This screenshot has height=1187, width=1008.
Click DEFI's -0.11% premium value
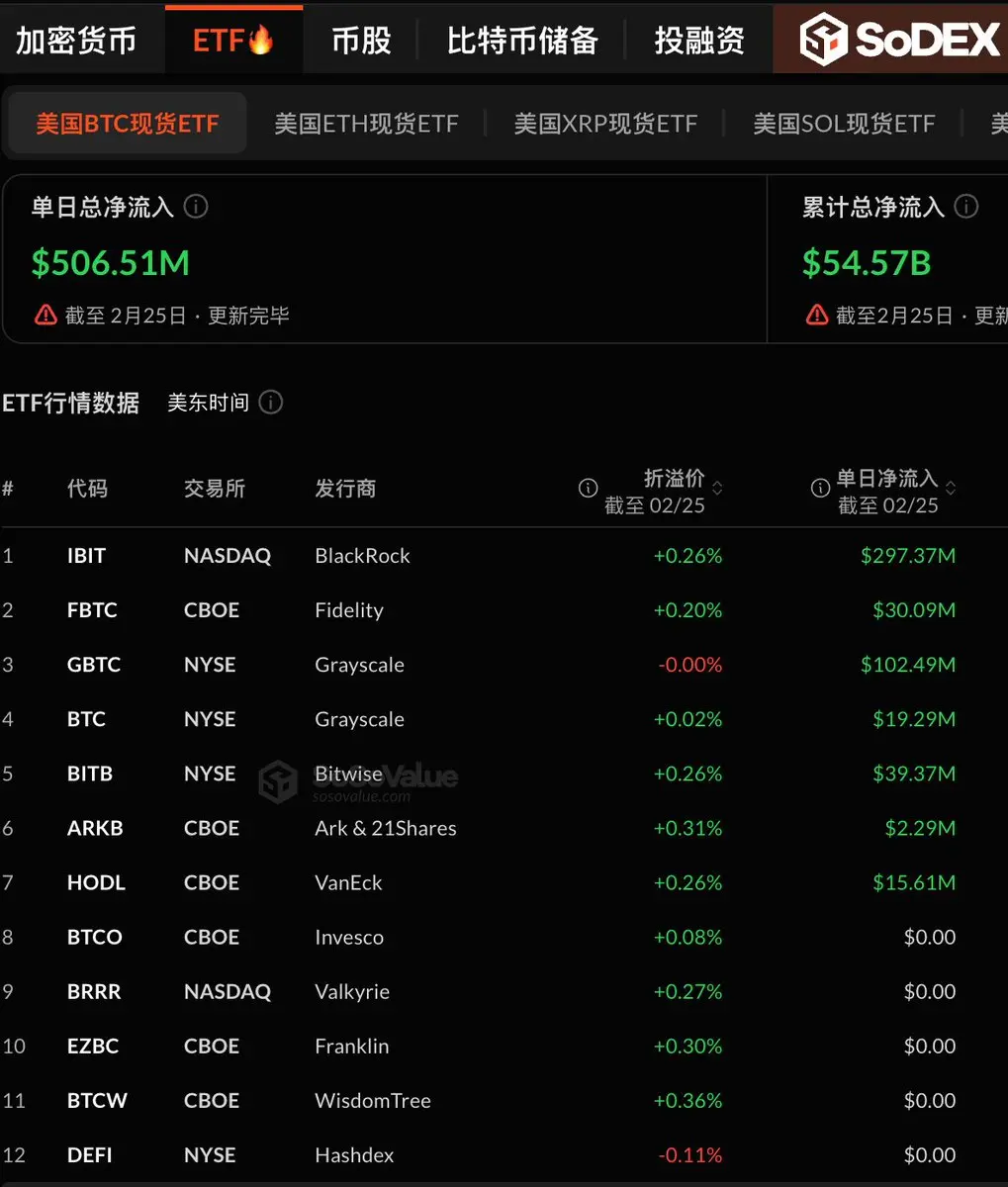pyautogui.click(x=690, y=1154)
